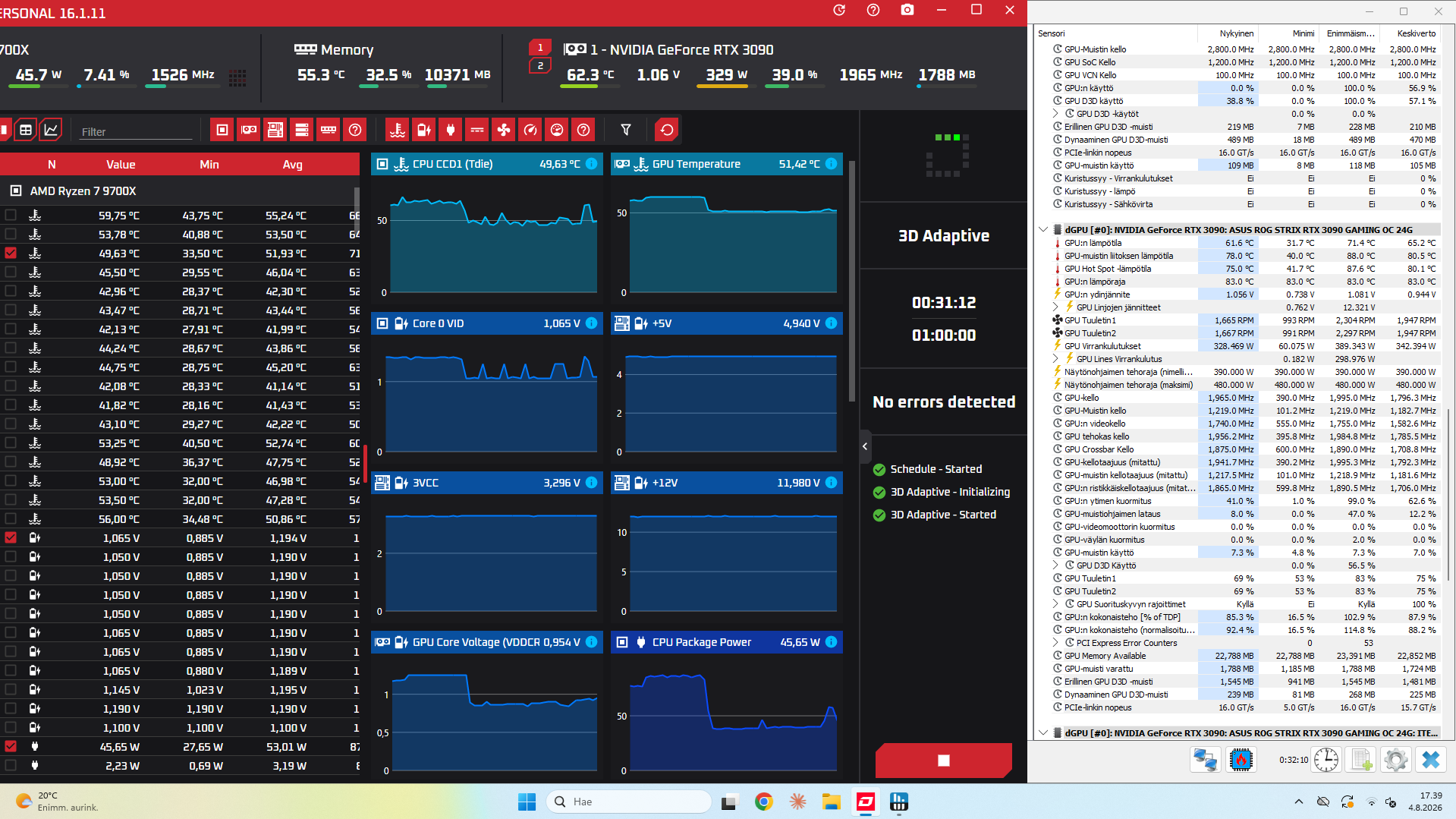
Task: Filter sensors by CPU icon
Action: click(x=222, y=130)
